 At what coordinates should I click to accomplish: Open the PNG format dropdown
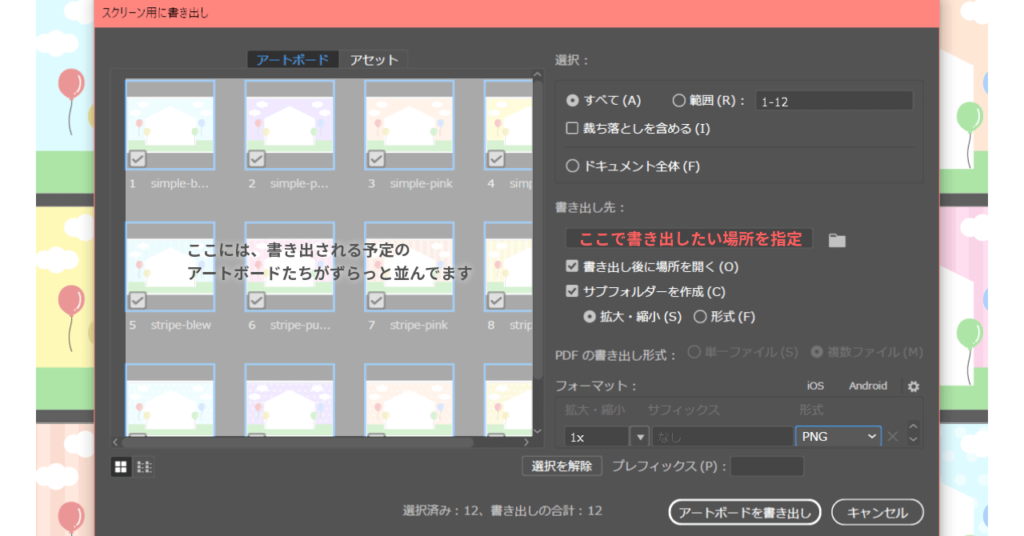pyautogui.click(x=838, y=437)
